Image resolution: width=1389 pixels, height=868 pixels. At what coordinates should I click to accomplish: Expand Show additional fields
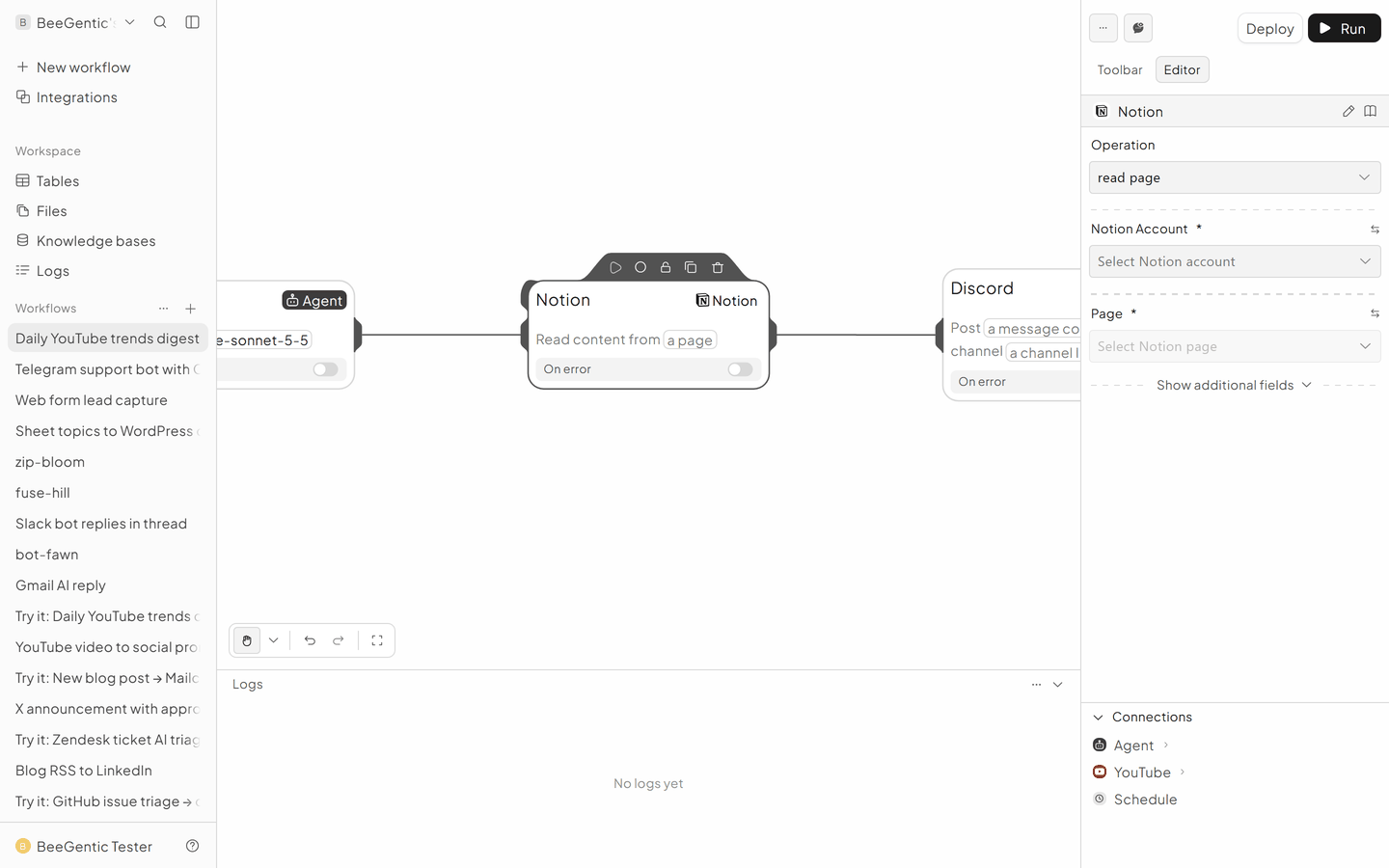point(1234,385)
